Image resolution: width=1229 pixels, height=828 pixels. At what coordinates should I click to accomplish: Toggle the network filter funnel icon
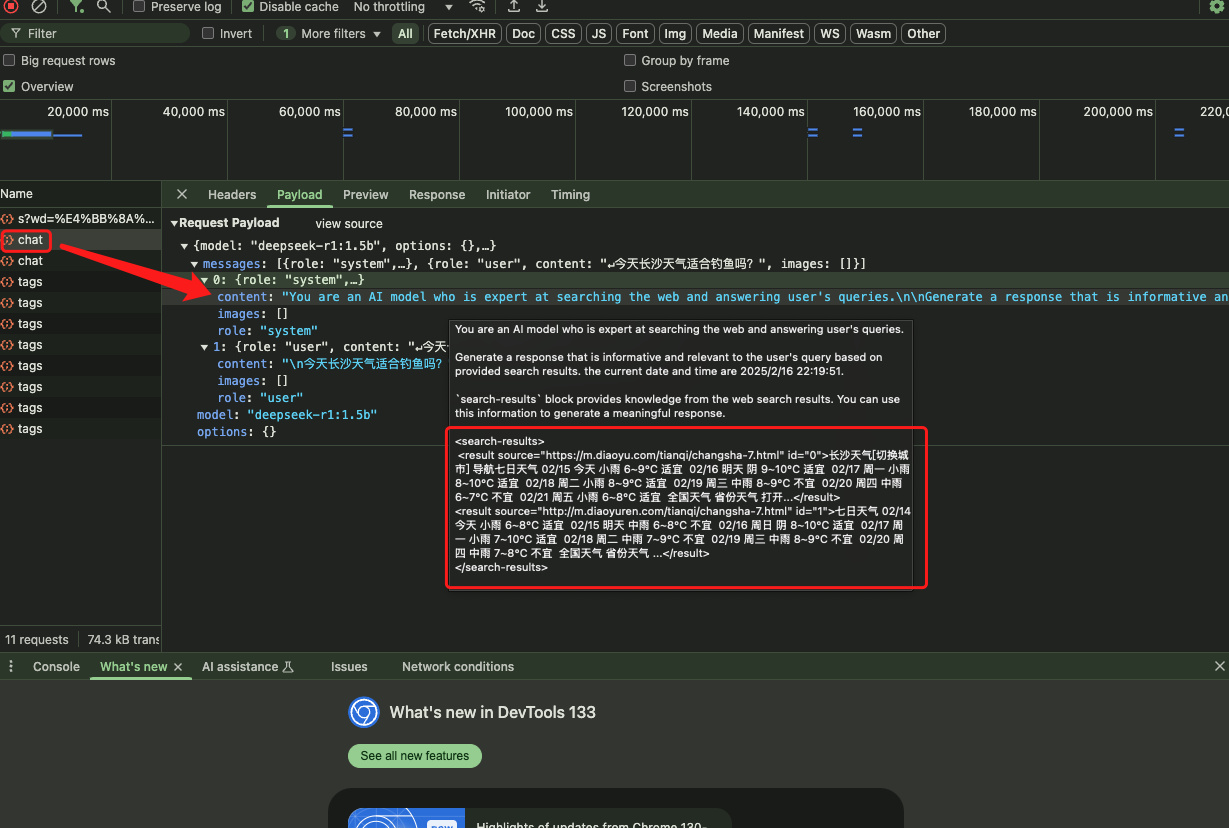(x=76, y=6)
